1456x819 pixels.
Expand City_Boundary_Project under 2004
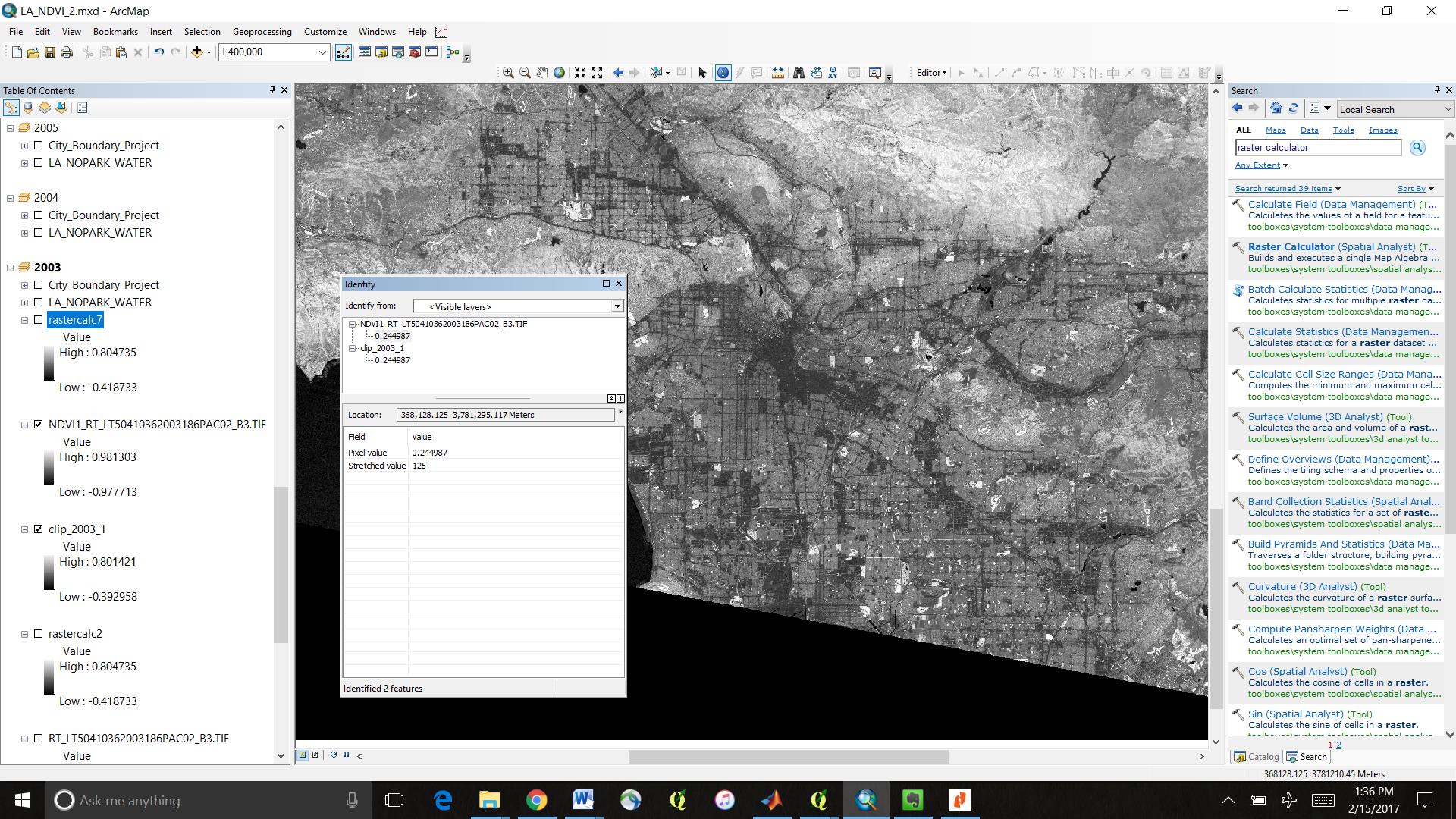24,215
